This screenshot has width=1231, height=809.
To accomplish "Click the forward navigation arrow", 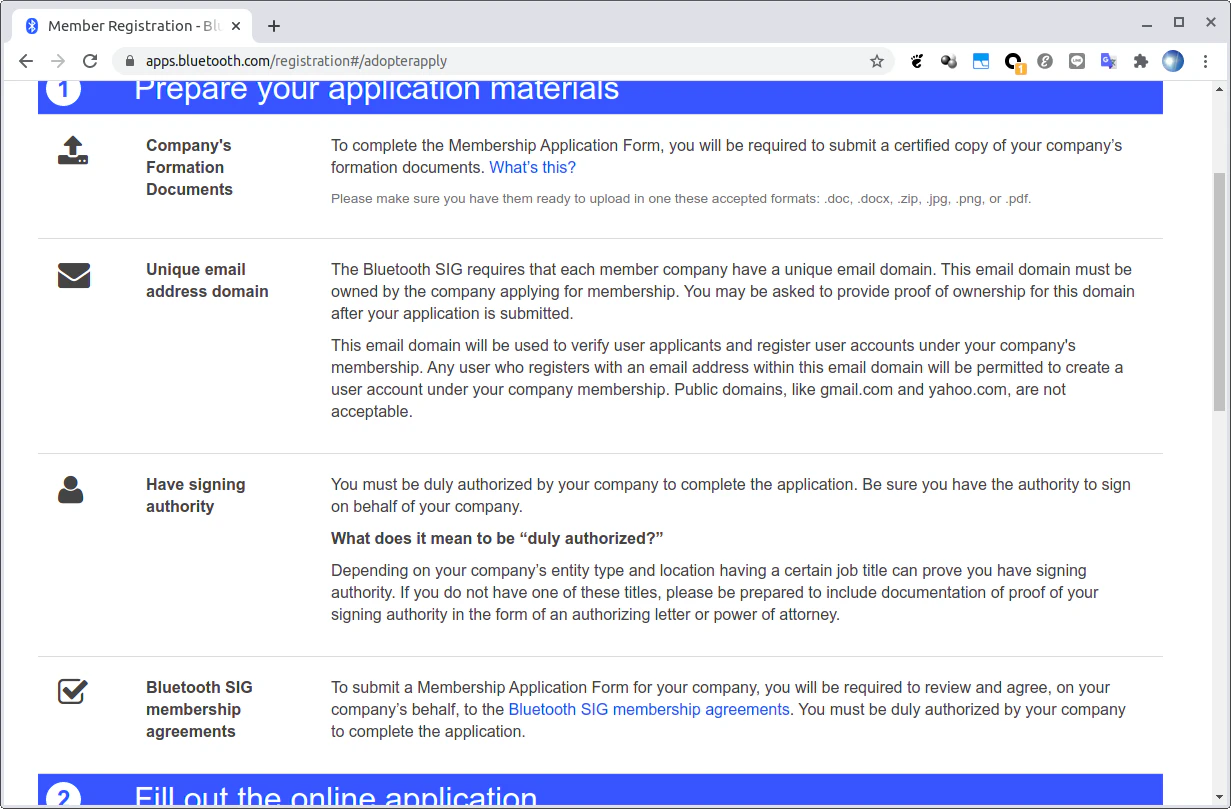I will pyautogui.click(x=58, y=61).
